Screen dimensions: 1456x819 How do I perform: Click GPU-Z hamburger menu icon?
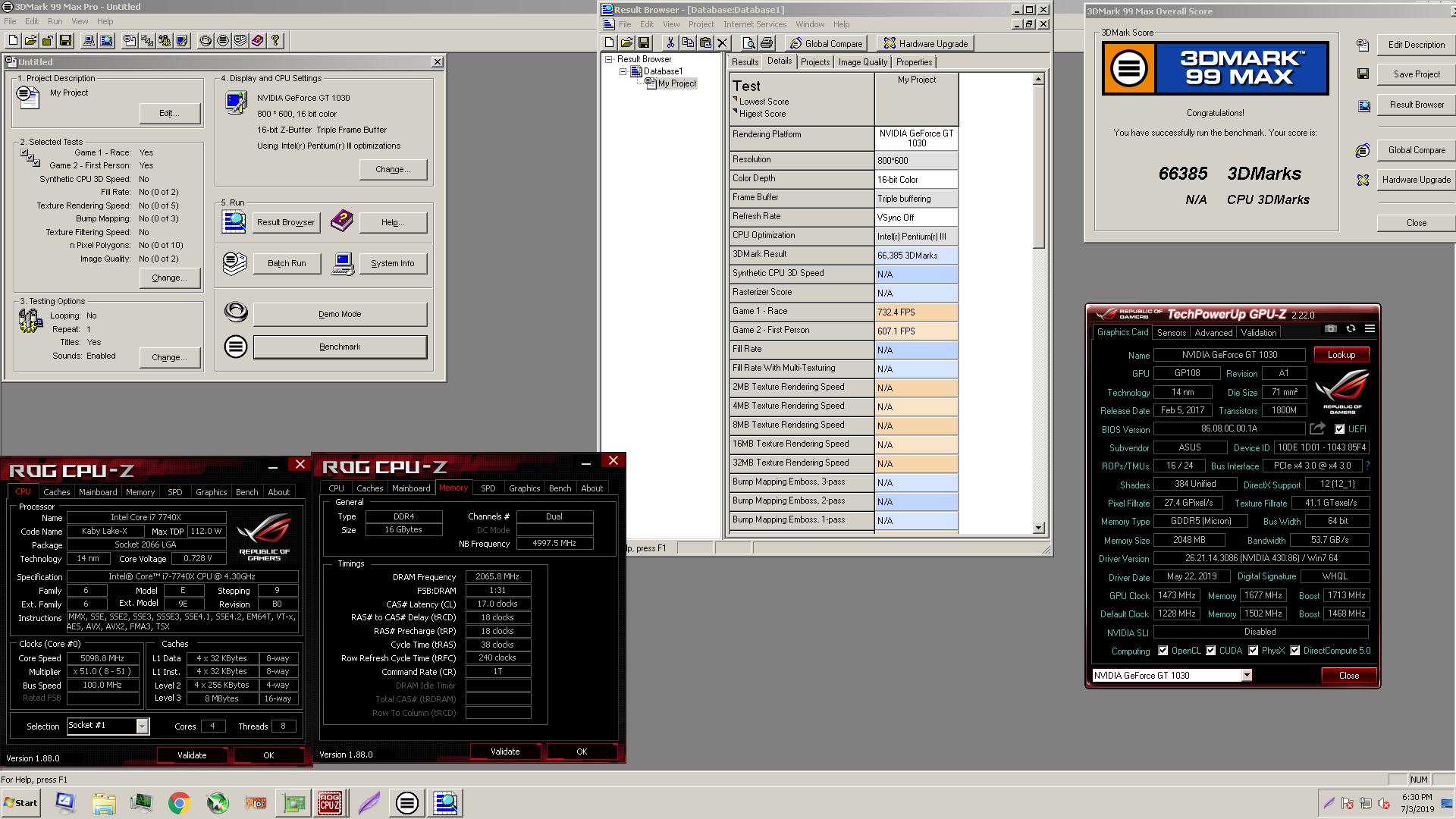[1370, 329]
